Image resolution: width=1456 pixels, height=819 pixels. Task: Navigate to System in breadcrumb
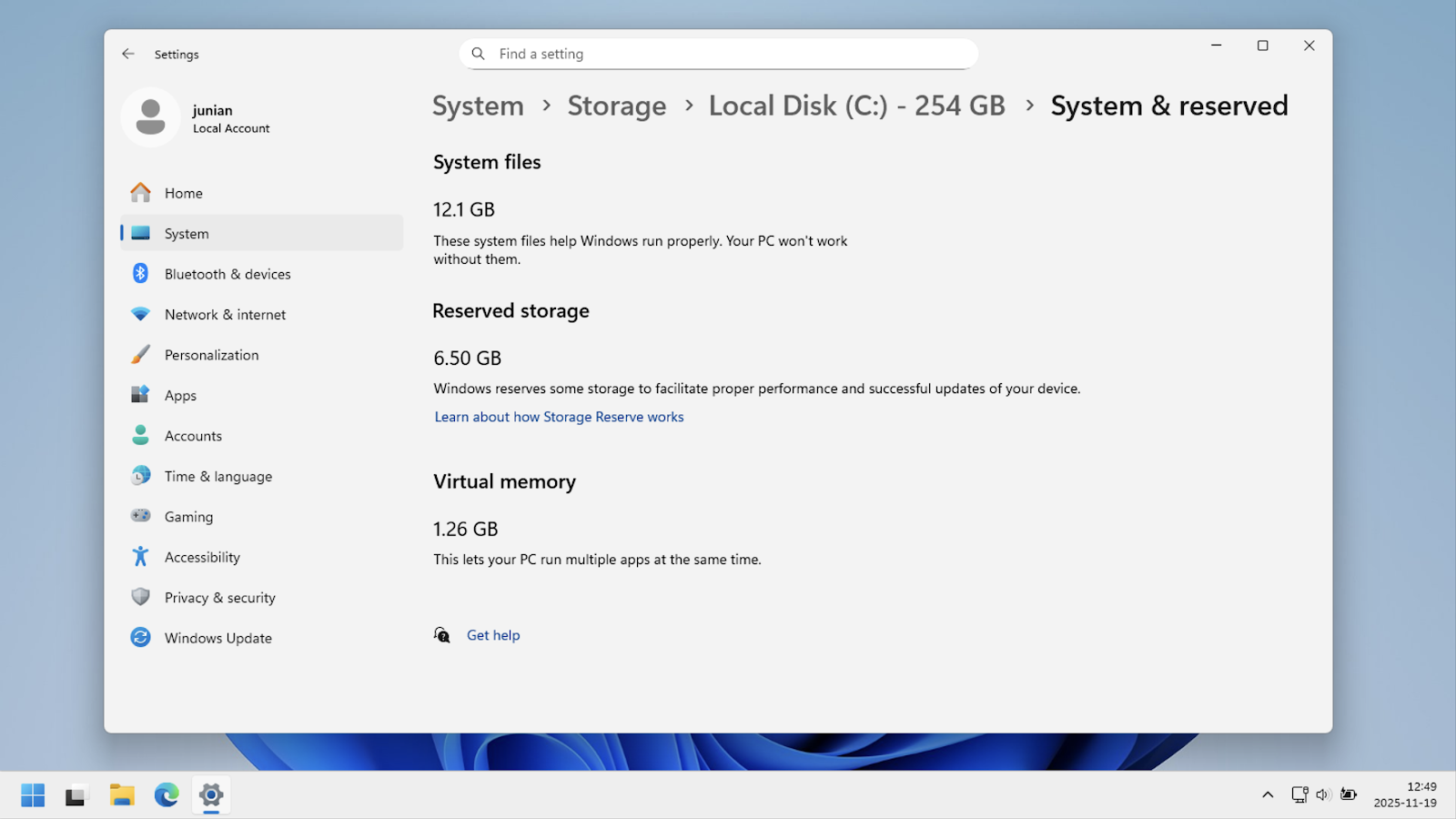pyautogui.click(x=478, y=106)
